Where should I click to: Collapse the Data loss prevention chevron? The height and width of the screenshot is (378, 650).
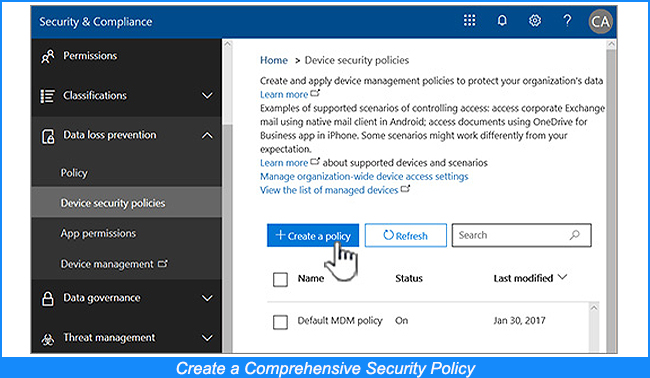[207, 136]
